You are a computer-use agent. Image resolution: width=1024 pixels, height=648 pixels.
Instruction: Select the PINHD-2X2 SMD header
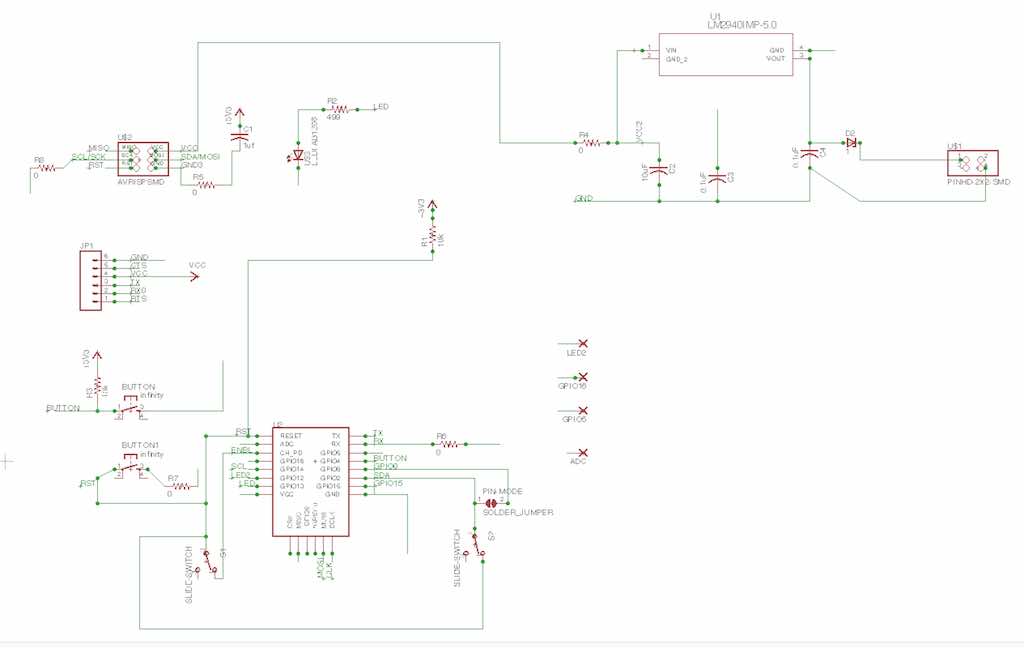point(972,163)
